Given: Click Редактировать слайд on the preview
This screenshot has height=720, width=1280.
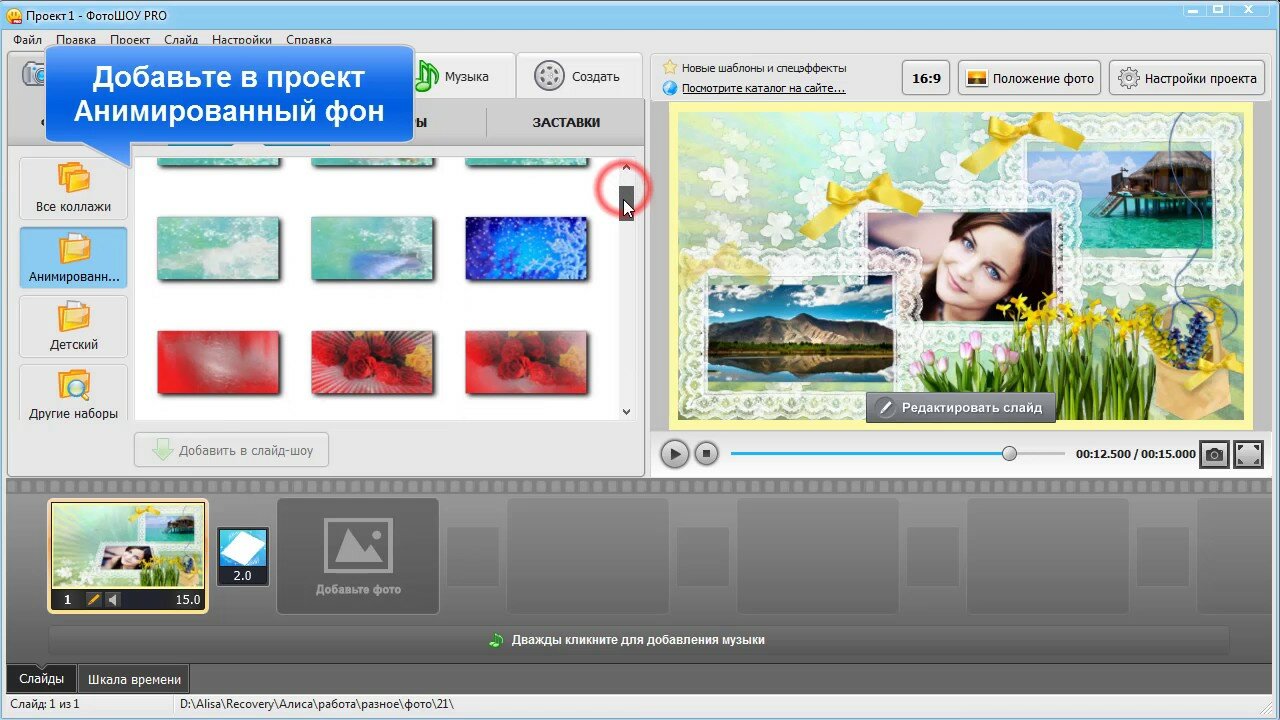Looking at the screenshot, I should tap(960, 407).
